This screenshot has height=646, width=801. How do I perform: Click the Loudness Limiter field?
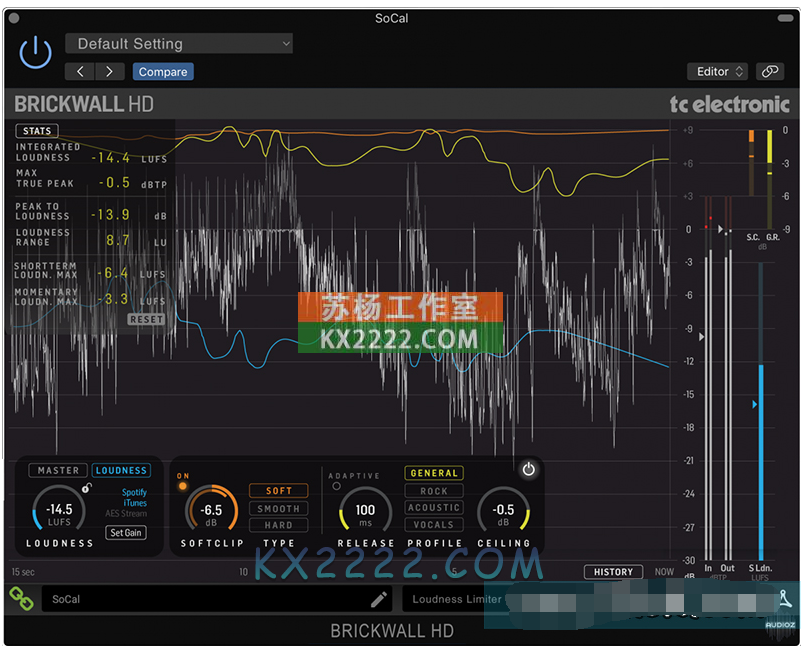(457, 599)
